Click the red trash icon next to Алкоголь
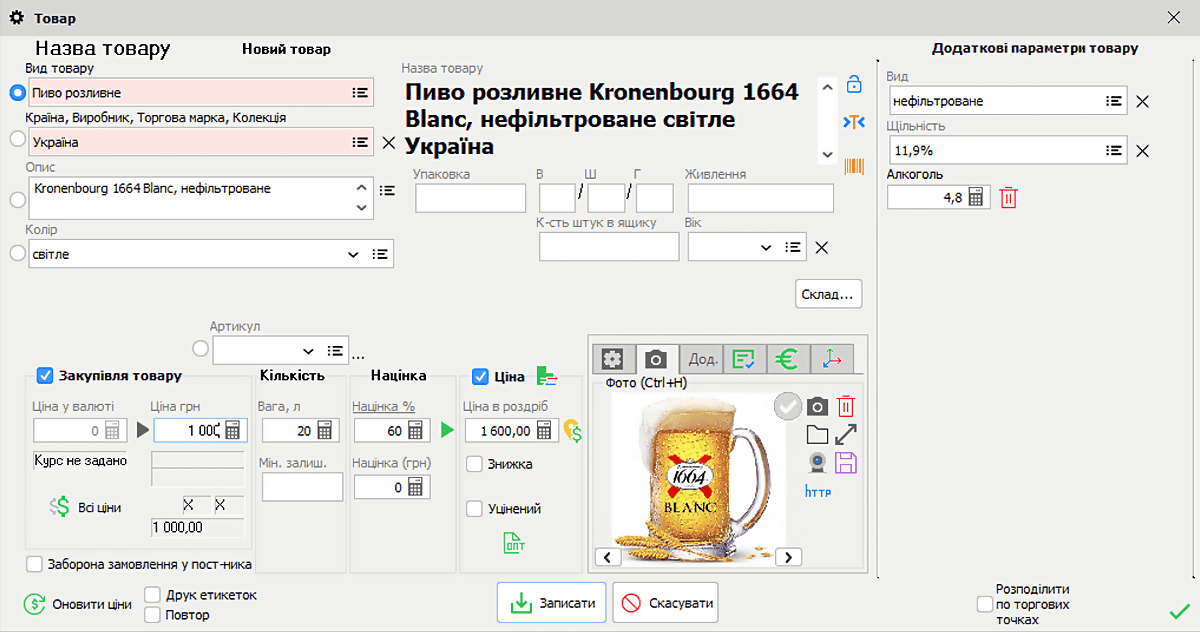Screen dimensions: 1200x632 tap(1008, 197)
